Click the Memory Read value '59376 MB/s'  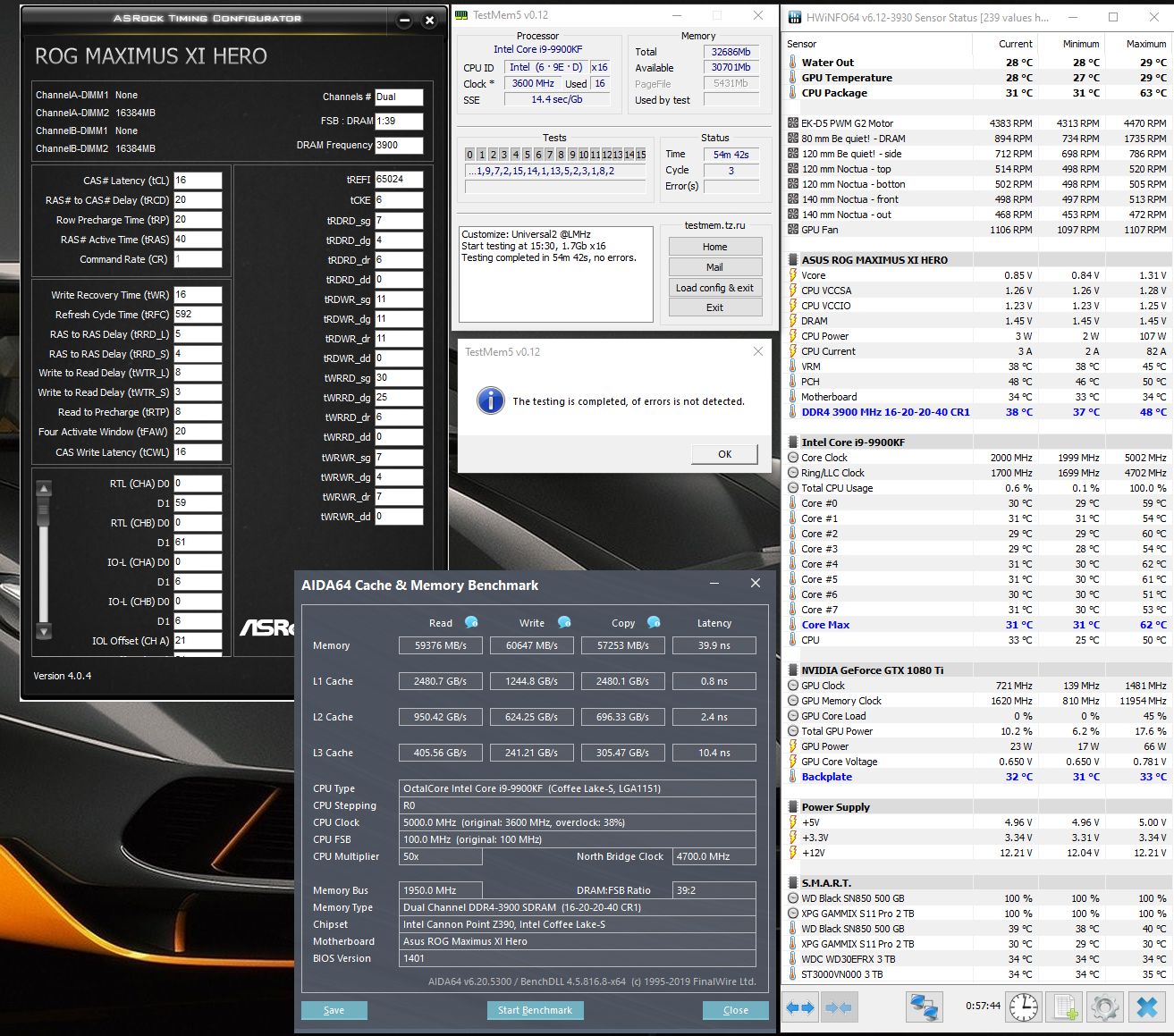(441, 645)
